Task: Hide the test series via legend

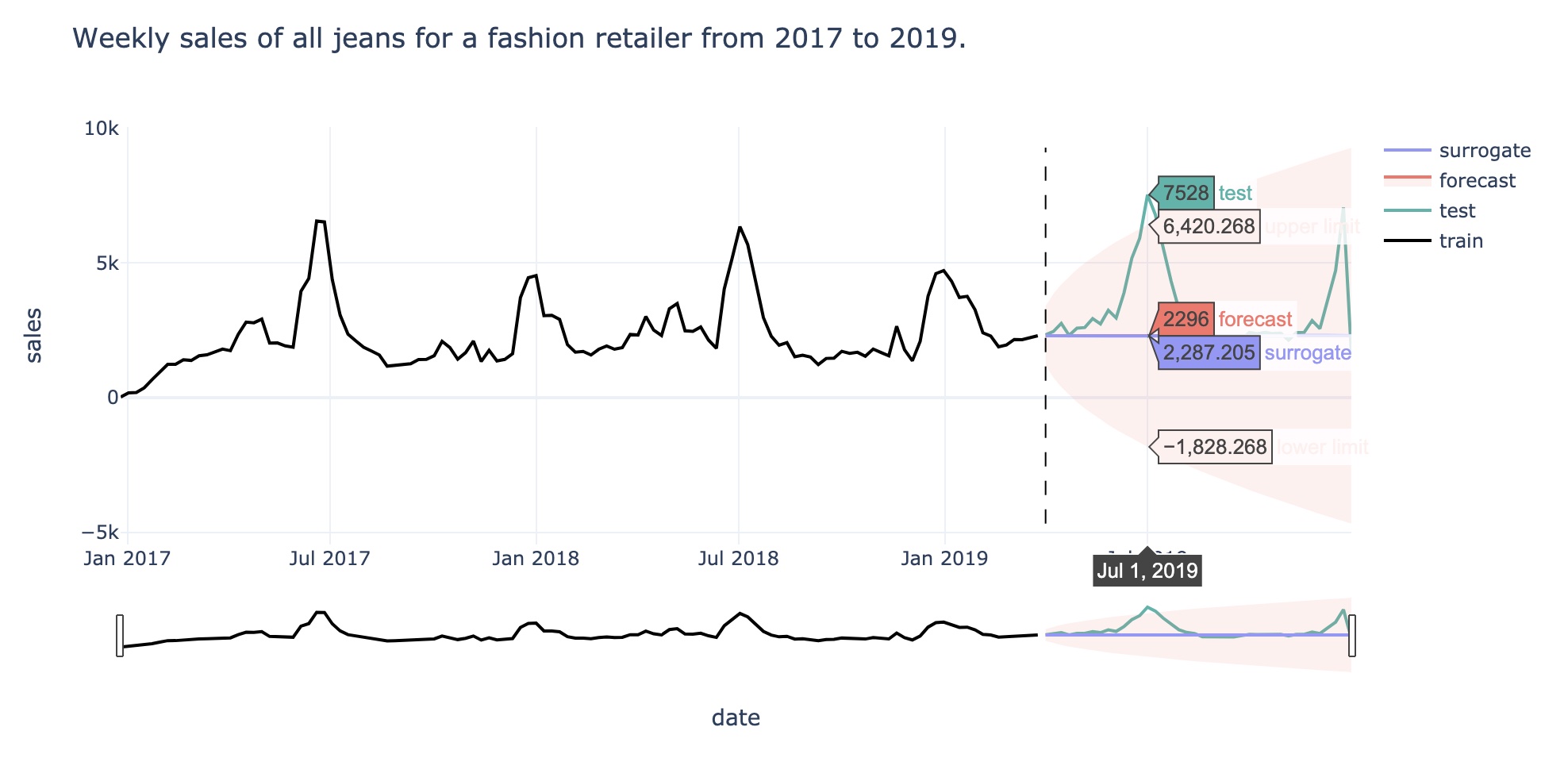Action: (x=1430, y=211)
